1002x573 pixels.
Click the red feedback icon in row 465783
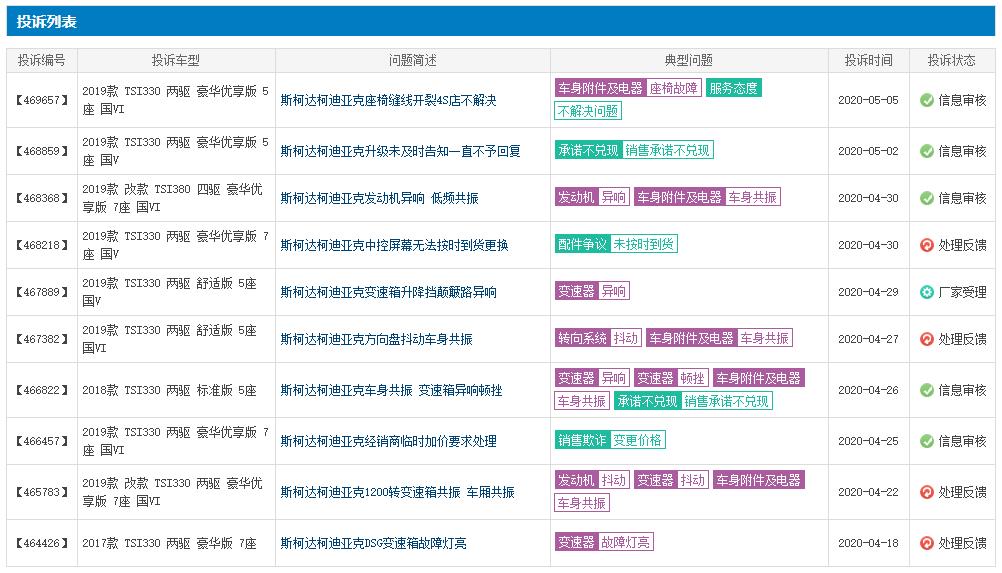click(x=927, y=493)
